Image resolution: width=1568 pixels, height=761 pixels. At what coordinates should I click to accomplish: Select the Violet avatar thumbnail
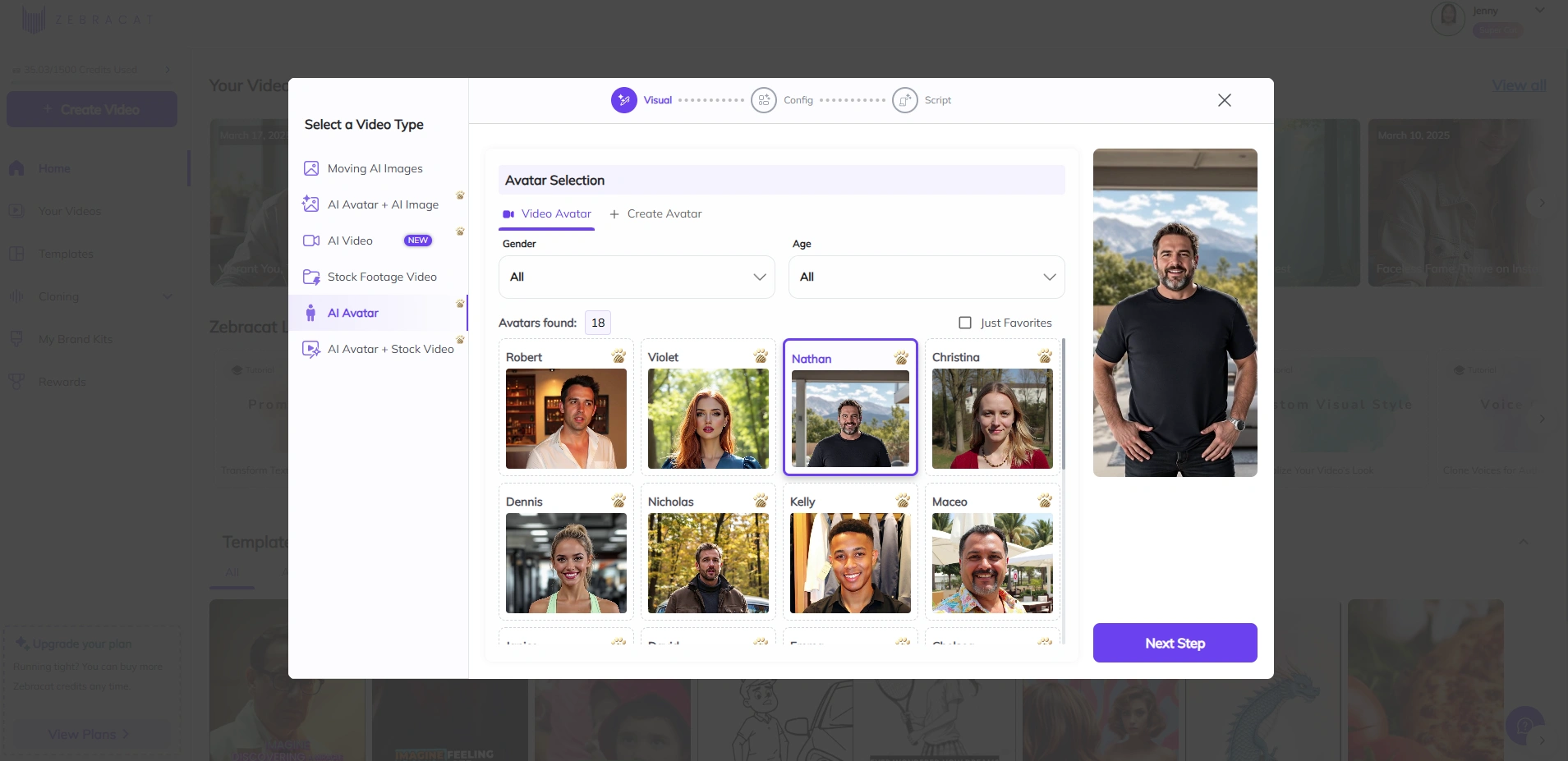(708, 419)
